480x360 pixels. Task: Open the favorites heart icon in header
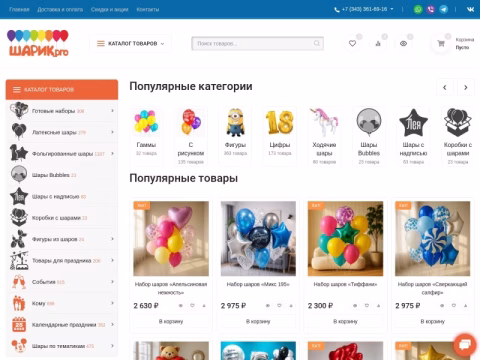[x=352, y=43]
